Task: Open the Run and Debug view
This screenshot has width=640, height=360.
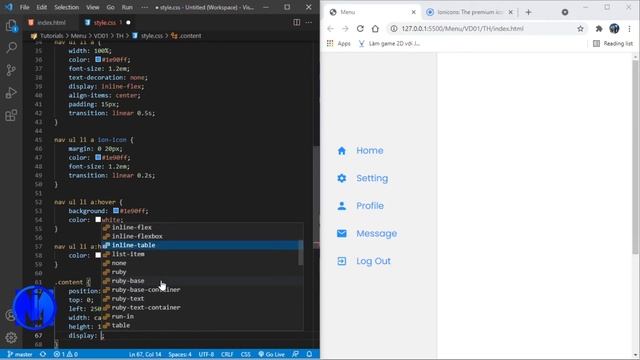Action: (11, 93)
